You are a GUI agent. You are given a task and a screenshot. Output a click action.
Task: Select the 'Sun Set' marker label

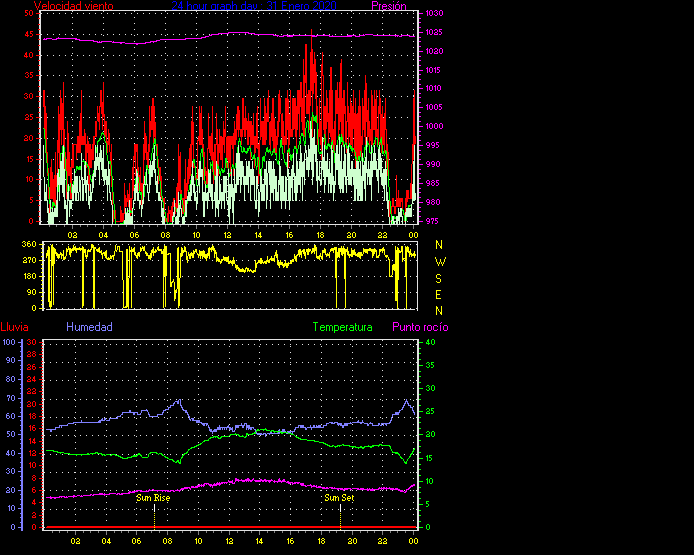pyautogui.click(x=339, y=498)
